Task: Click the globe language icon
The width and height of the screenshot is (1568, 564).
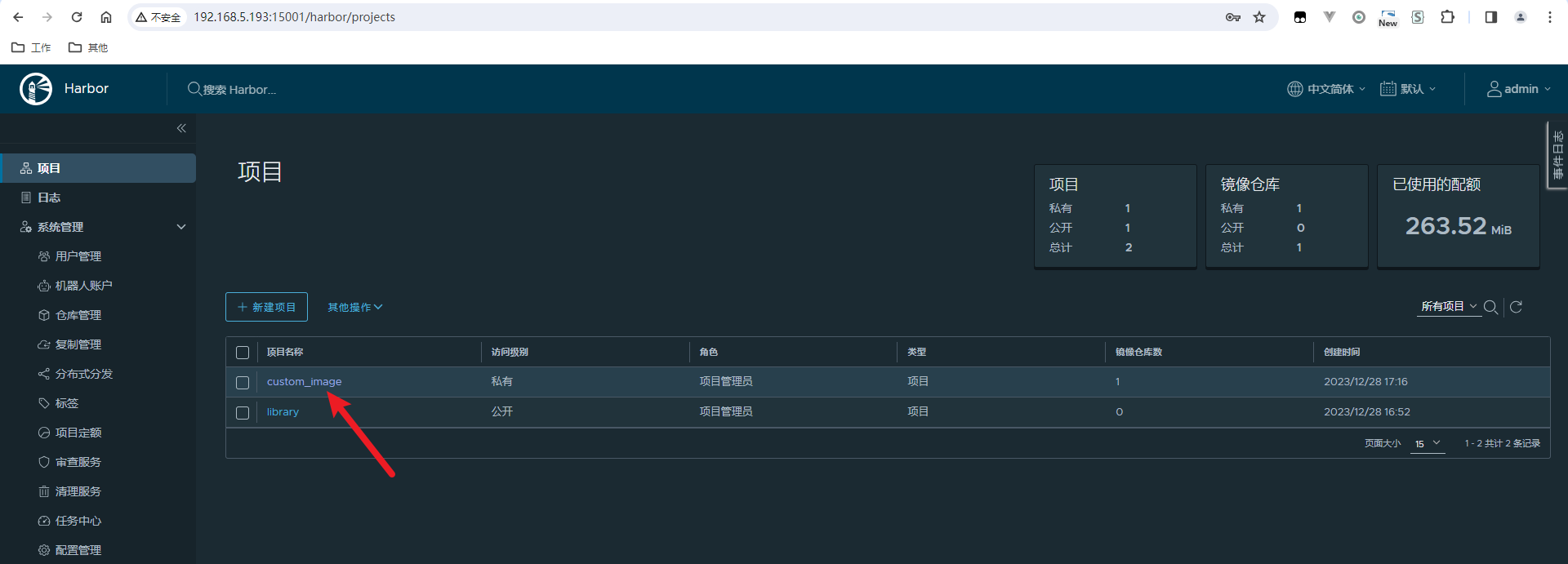Action: (1295, 89)
